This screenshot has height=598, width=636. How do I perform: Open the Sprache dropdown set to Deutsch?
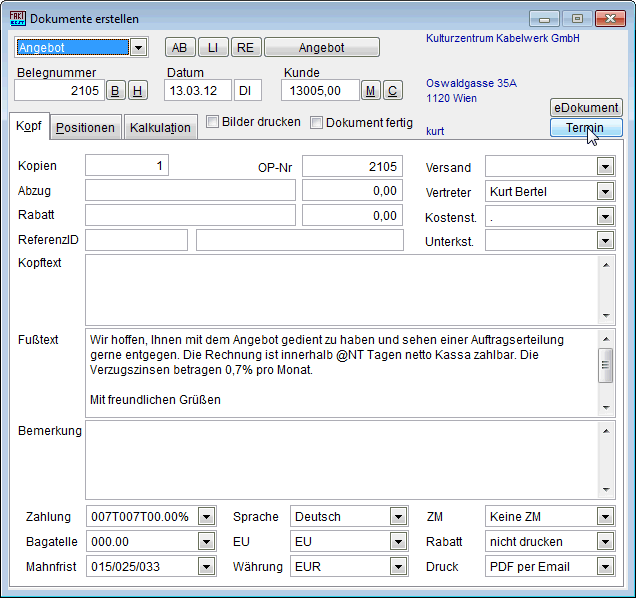[398, 516]
